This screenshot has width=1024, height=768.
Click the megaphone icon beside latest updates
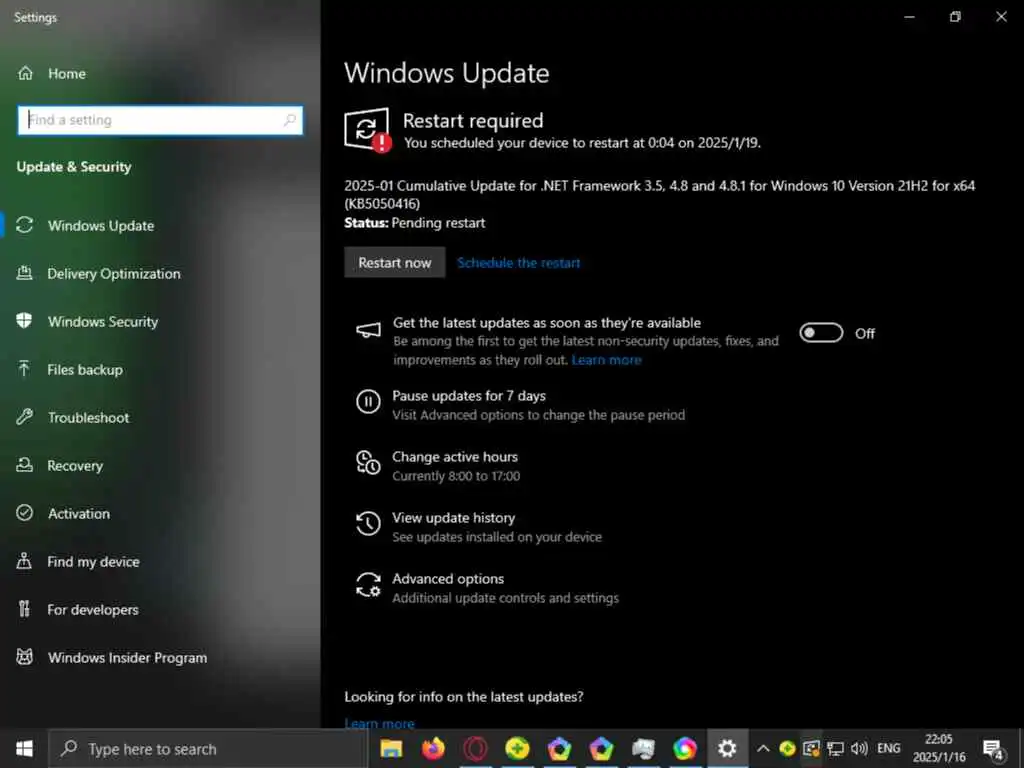(368, 330)
